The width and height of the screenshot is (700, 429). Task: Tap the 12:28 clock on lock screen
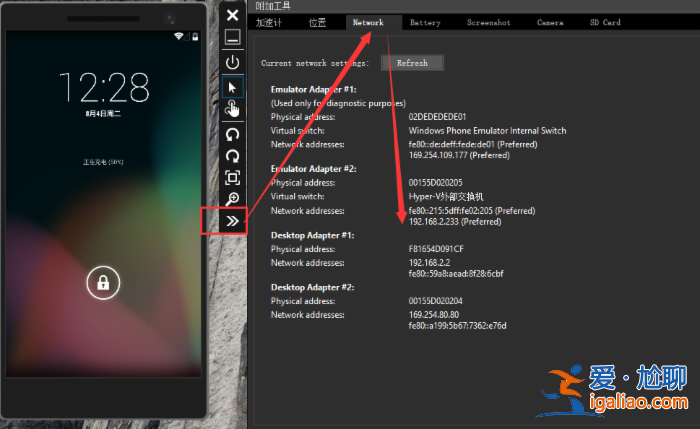pyautogui.click(x=103, y=88)
